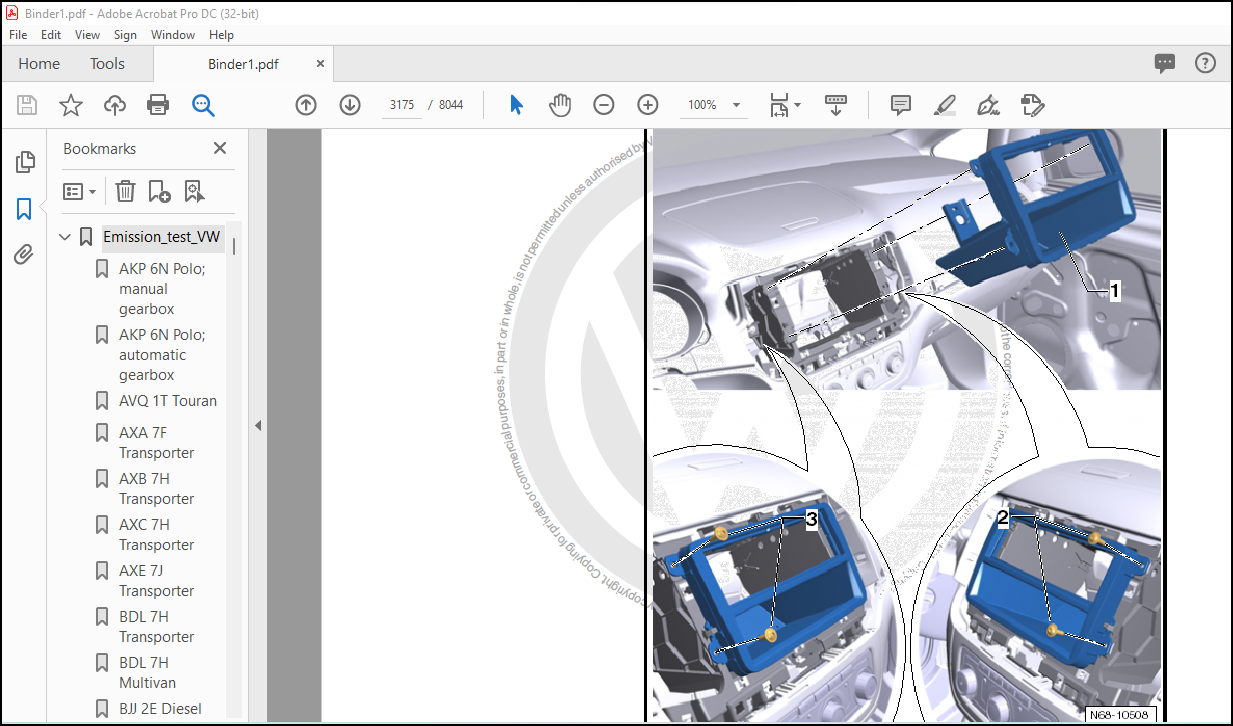Open the AXC 7H Transporter bookmark
Image resolution: width=1233 pixels, height=726 pixels.
click(x=156, y=535)
